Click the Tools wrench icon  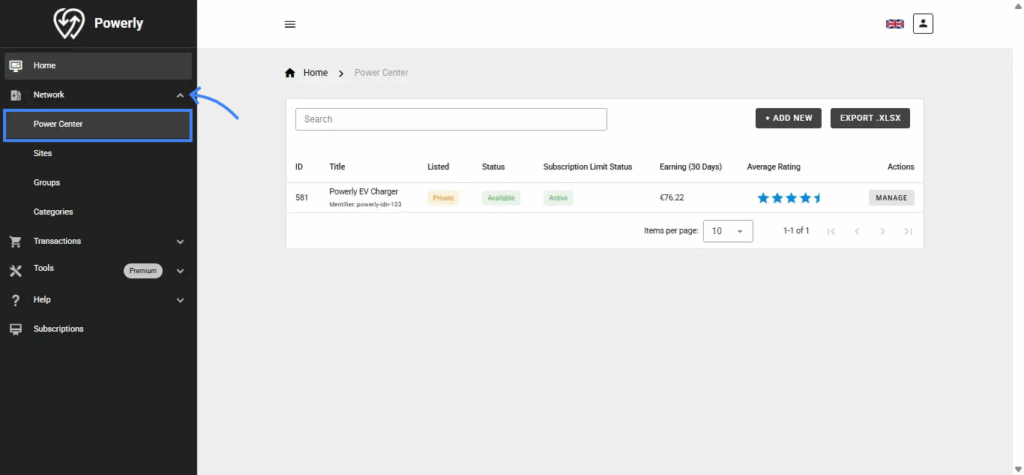(15, 270)
